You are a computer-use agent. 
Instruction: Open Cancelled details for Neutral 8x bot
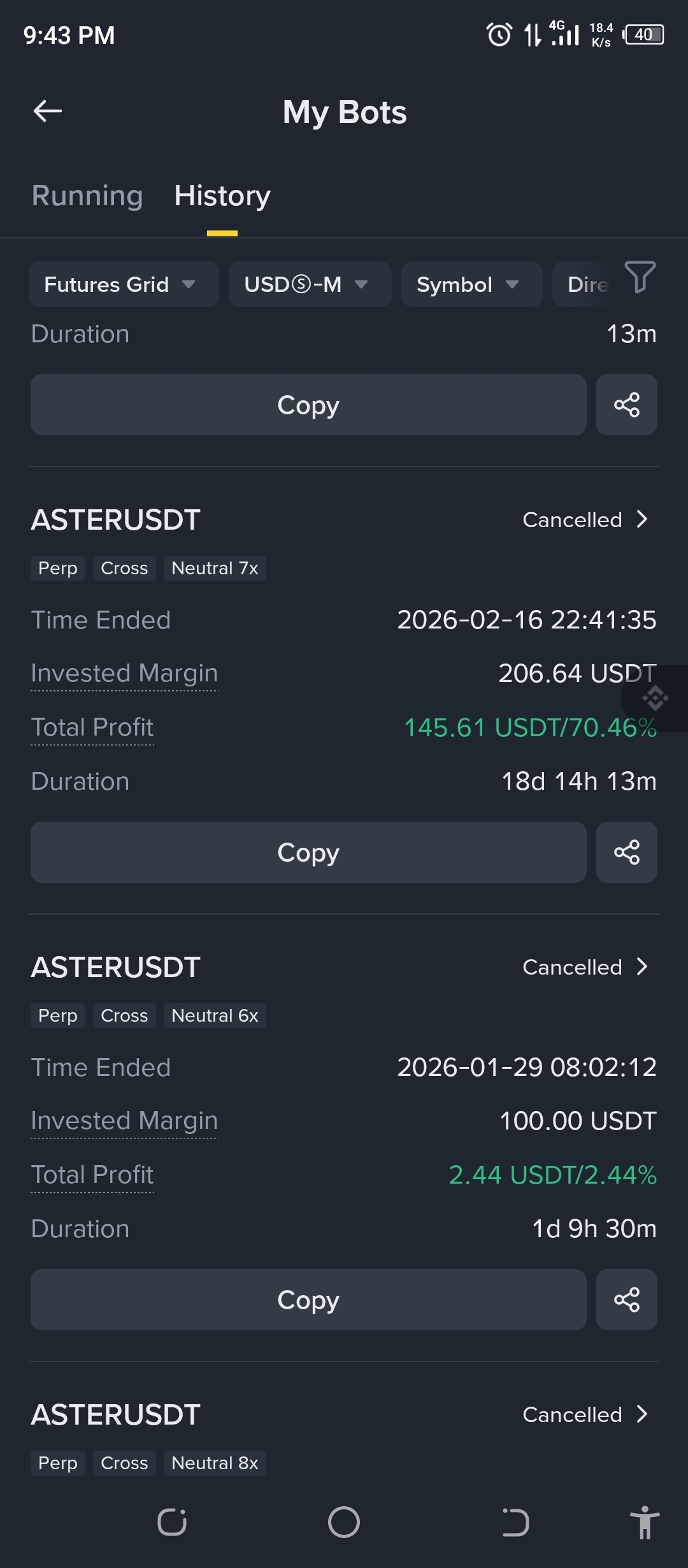point(585,1415)
